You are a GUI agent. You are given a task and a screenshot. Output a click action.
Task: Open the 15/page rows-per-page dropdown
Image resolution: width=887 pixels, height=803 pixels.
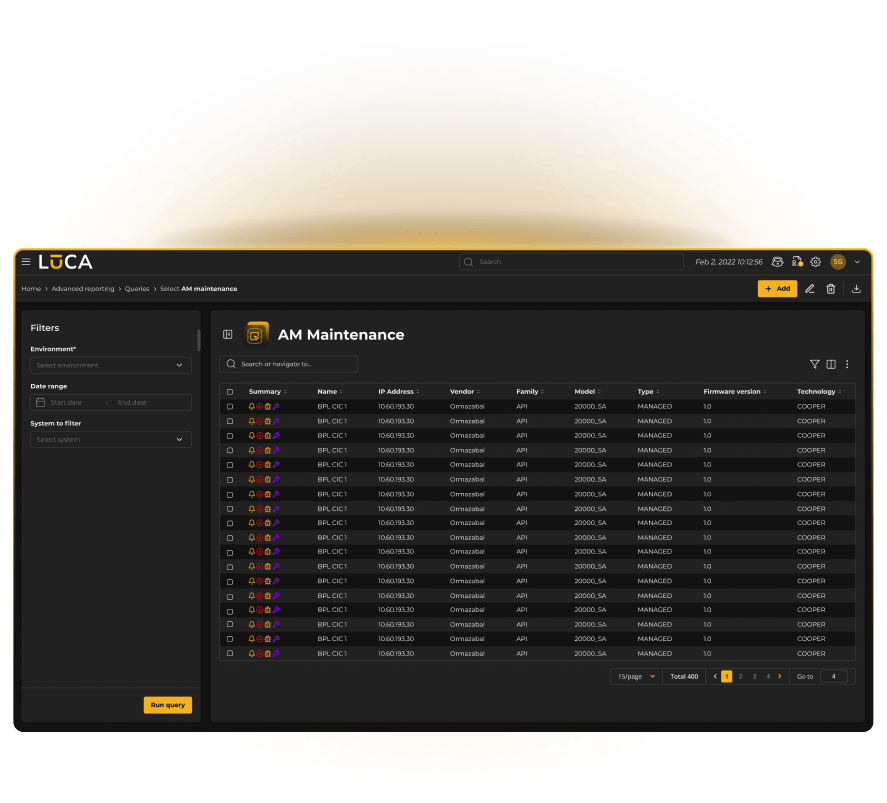(636, 677)
